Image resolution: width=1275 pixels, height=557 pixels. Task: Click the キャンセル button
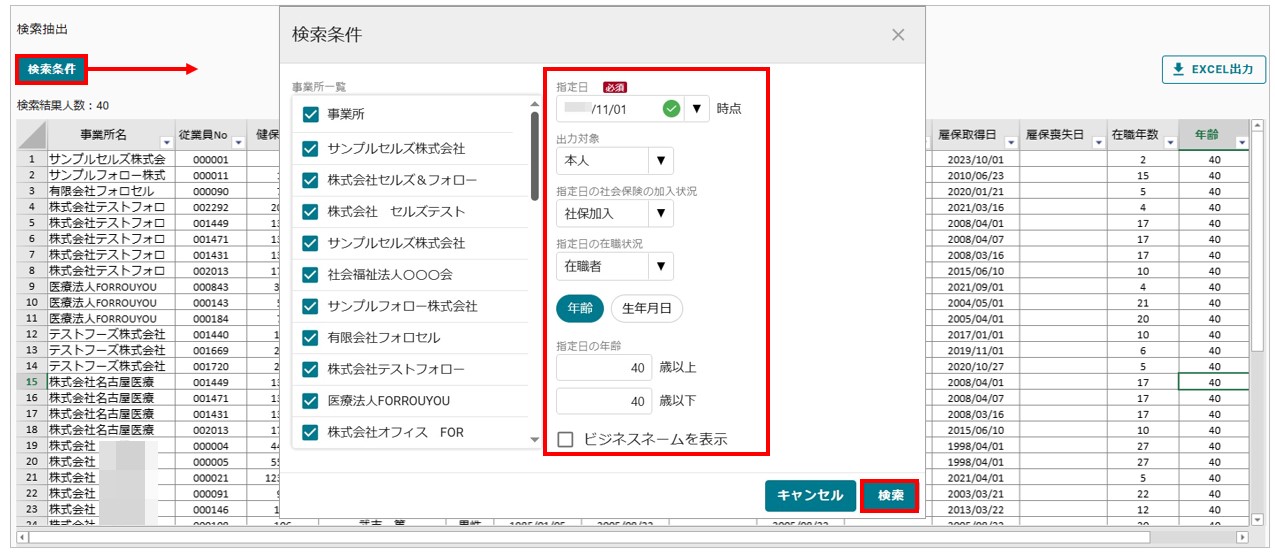(810, 496)
